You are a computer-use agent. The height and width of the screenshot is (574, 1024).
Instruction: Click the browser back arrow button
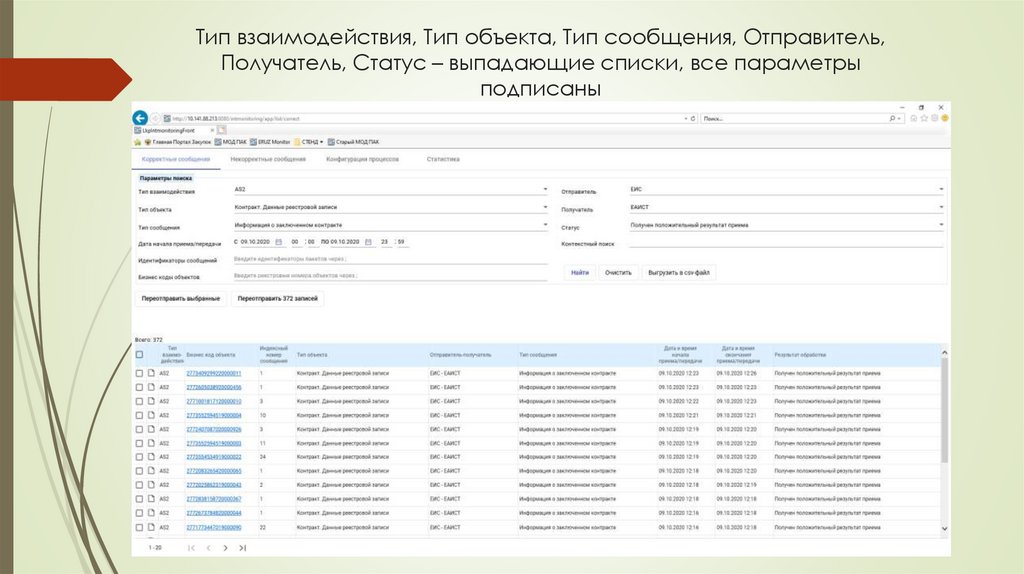tap(141, 117)
